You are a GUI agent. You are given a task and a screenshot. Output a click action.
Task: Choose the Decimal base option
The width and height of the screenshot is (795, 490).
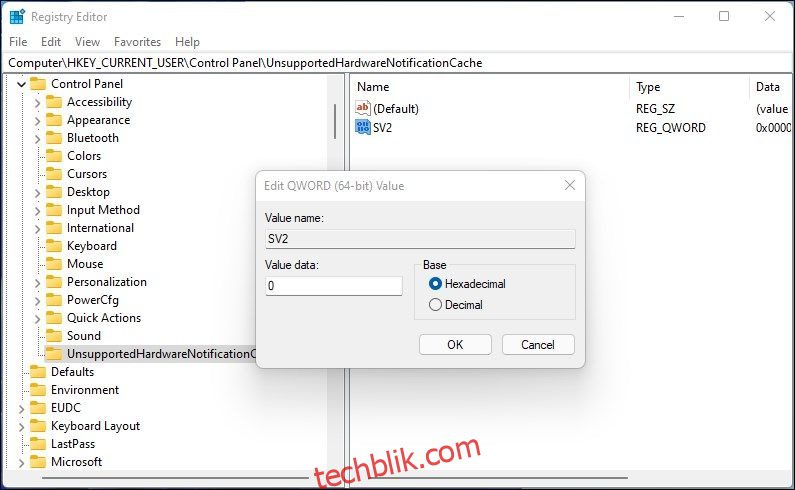click(435, 305)
